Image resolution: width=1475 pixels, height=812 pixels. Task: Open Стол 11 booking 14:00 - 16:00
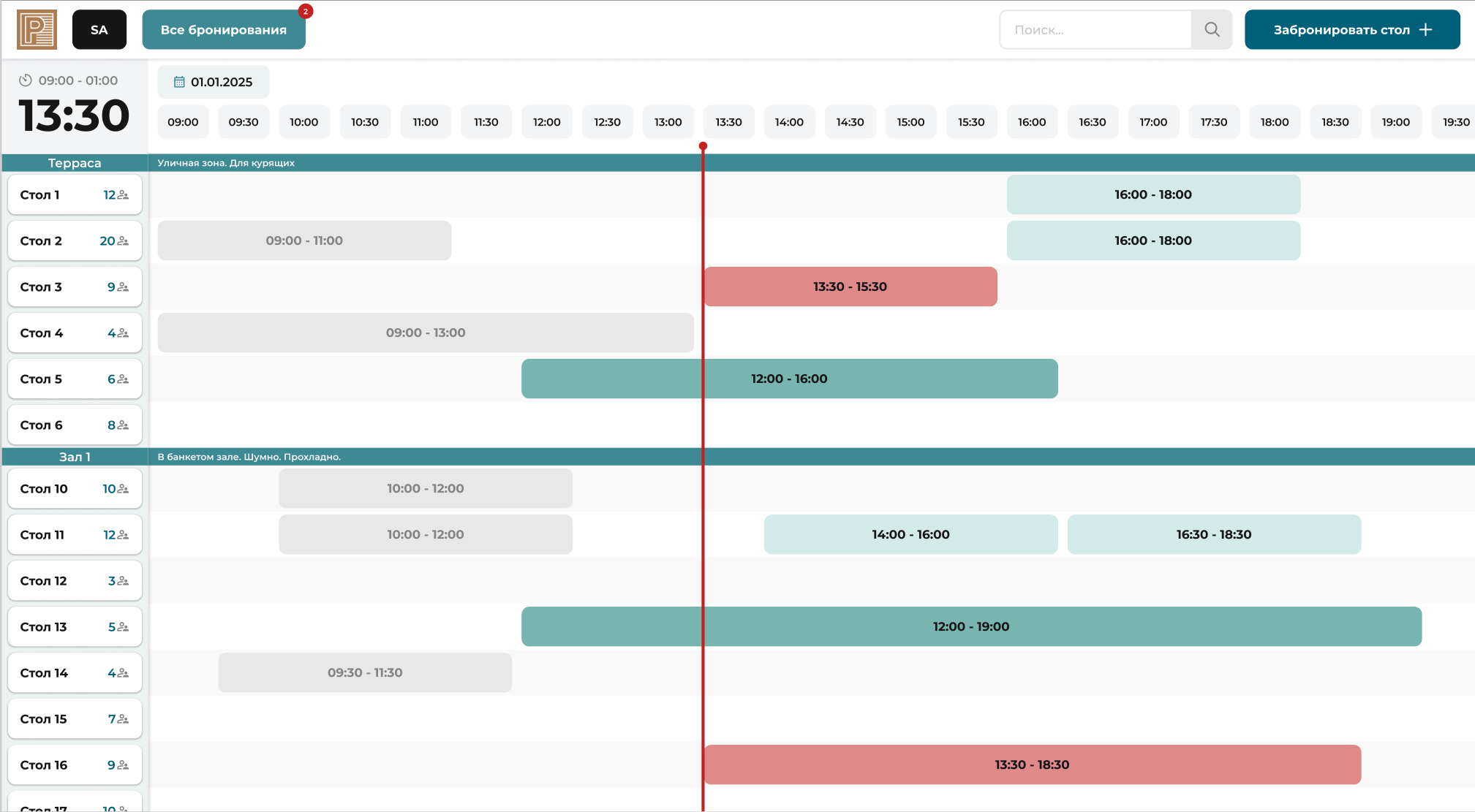pos(911,534)
